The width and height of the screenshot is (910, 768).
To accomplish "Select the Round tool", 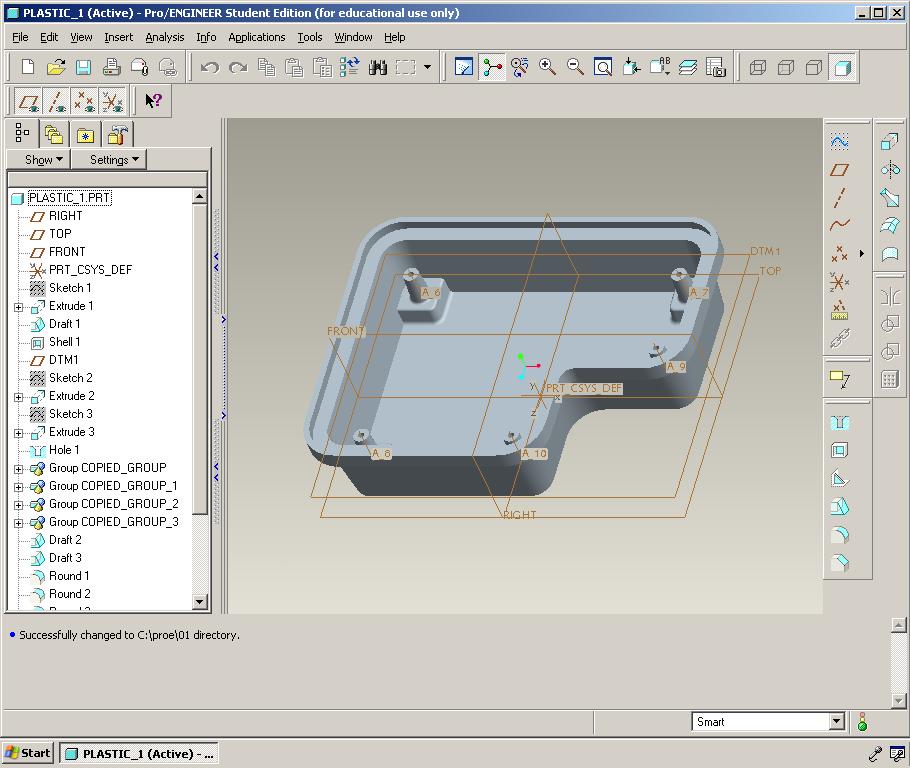I will 840,535.
